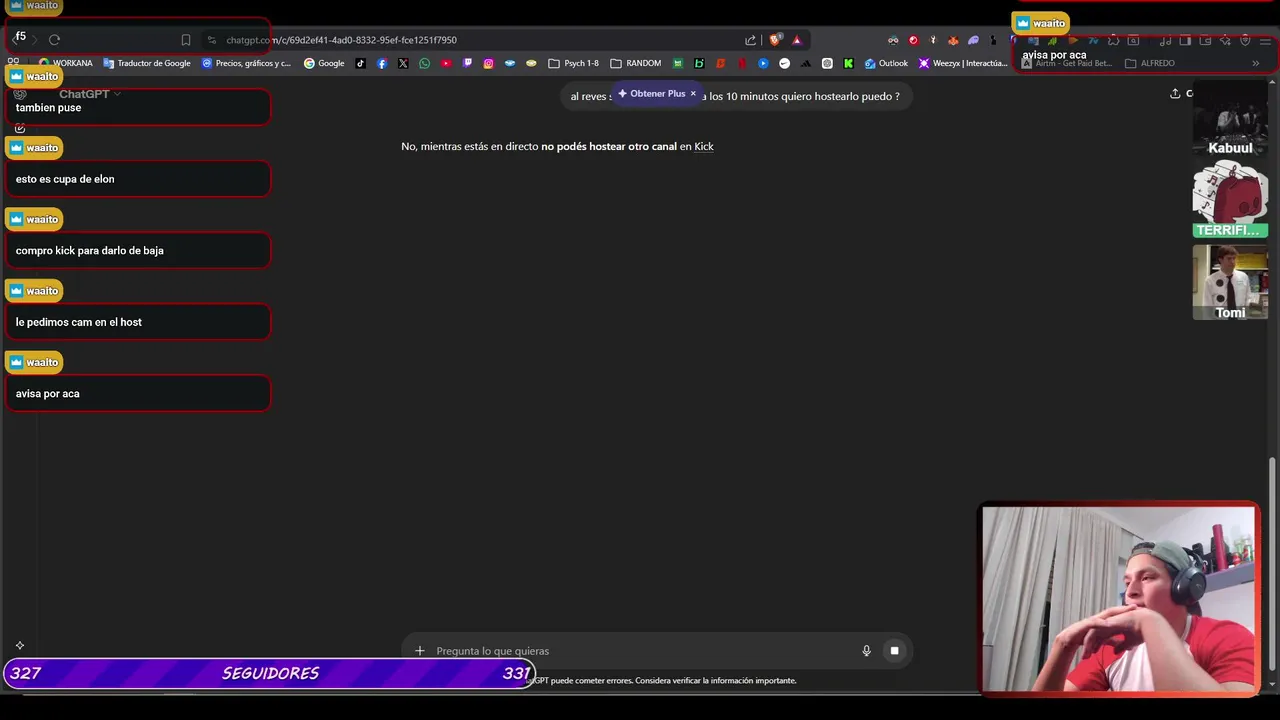
Task: Open Brave Shields lion icon
Action: point(775,40)
